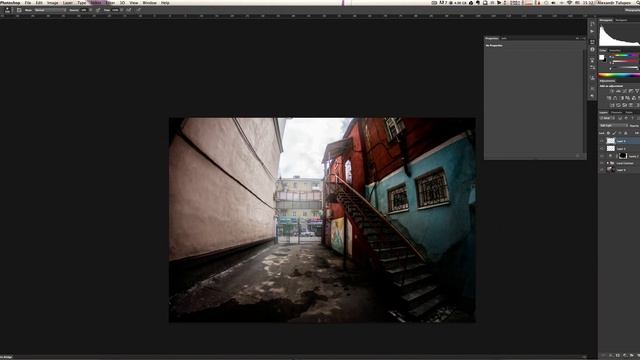Add a Channel Mixer adjustment
Viewport: 640px width, 360px height.
pos(634,98)
